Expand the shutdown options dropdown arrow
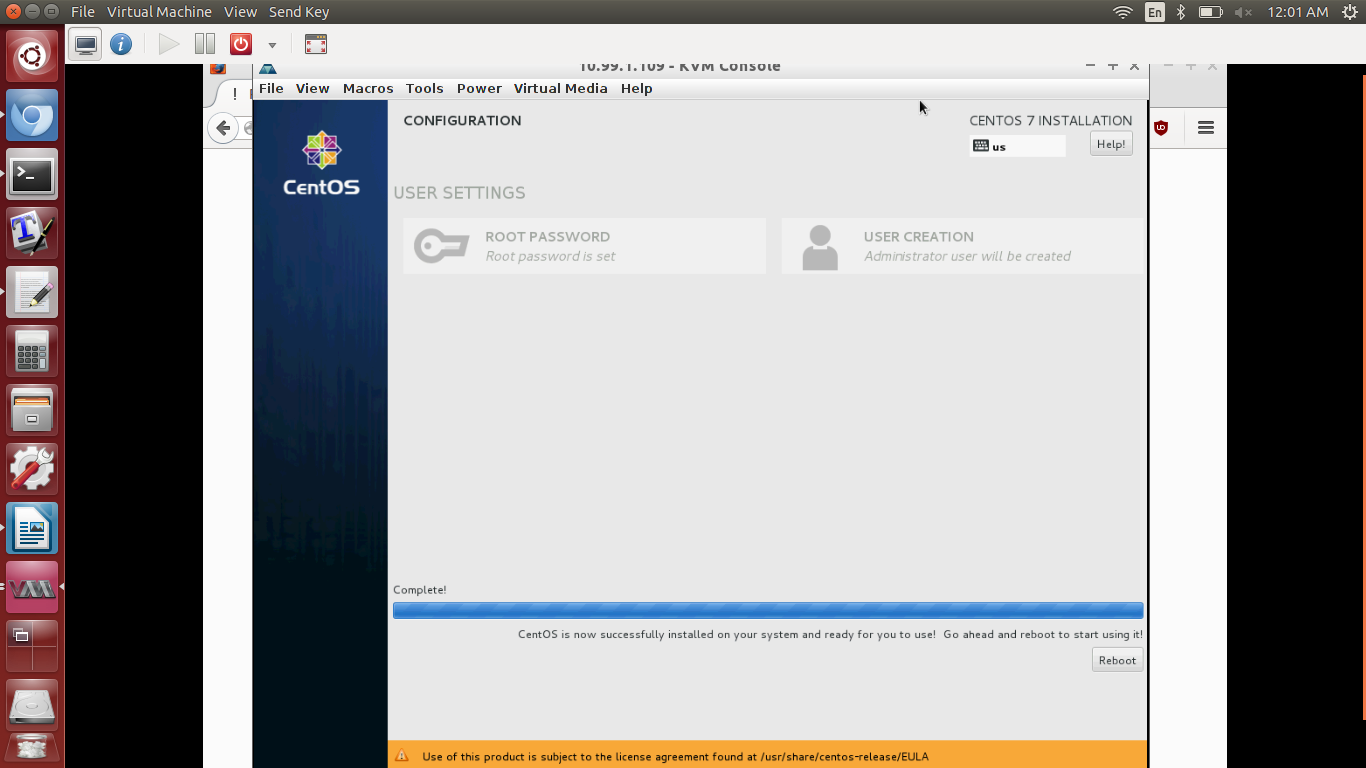This screenshot has height=768, width=1366. tap(271, 45)
